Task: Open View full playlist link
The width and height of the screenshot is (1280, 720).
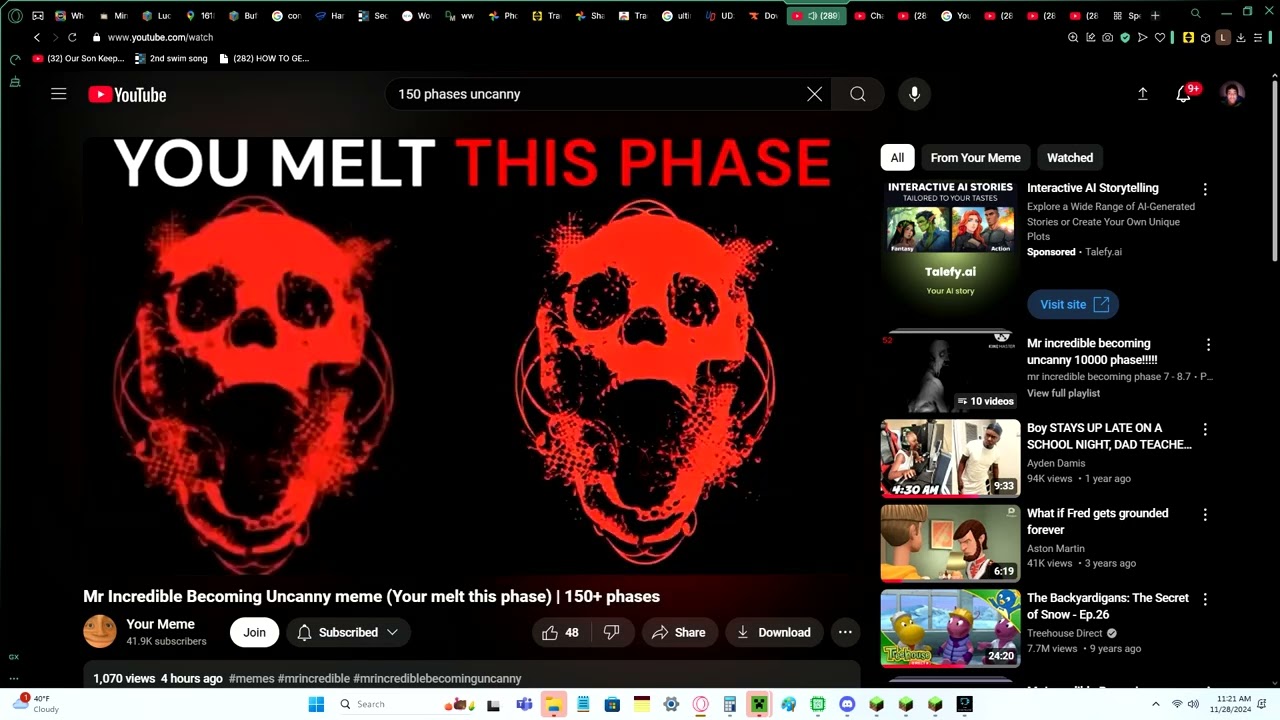Action: [x=1063, y=393]
